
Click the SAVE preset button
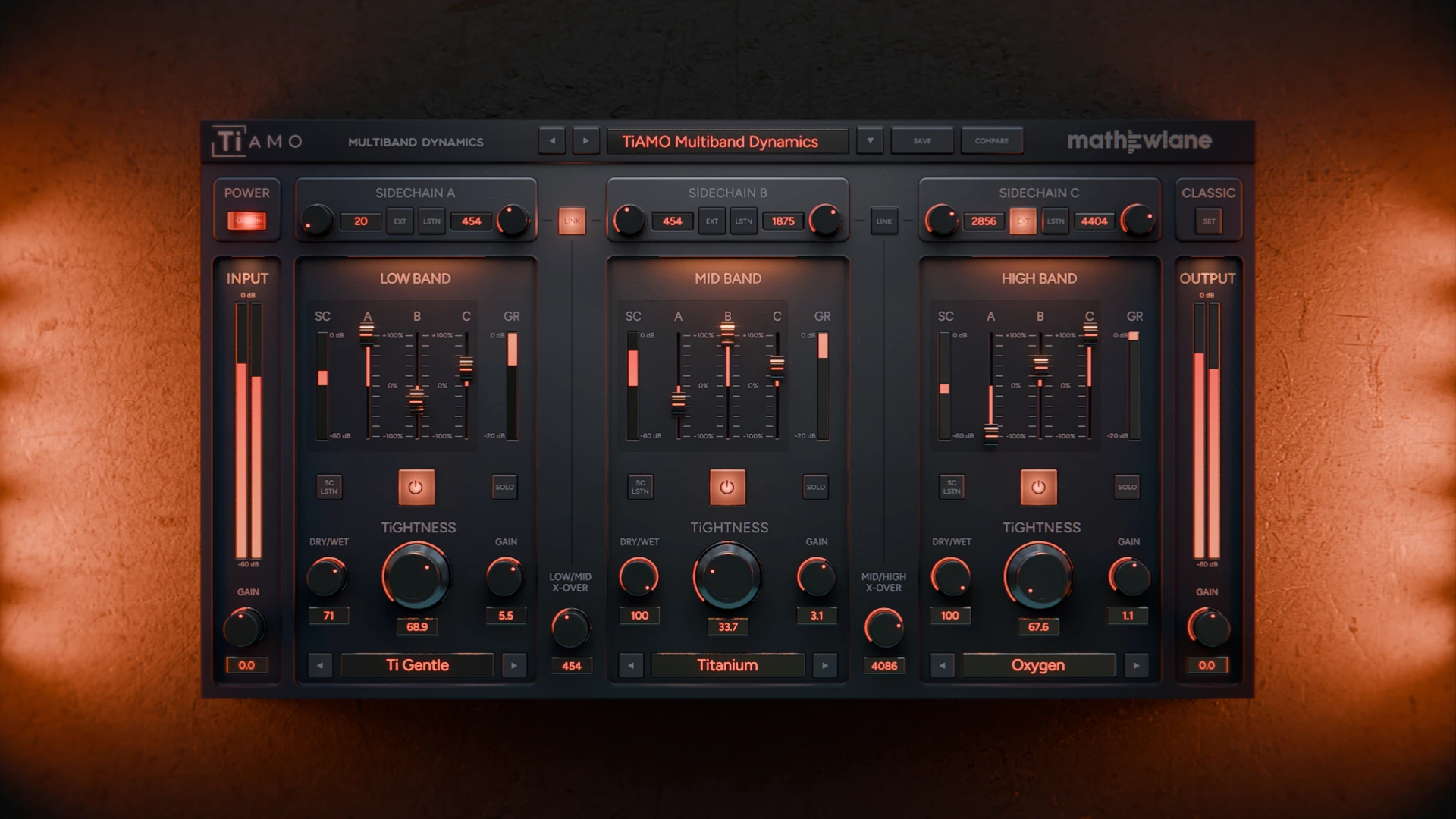click(x=922, y=141)
